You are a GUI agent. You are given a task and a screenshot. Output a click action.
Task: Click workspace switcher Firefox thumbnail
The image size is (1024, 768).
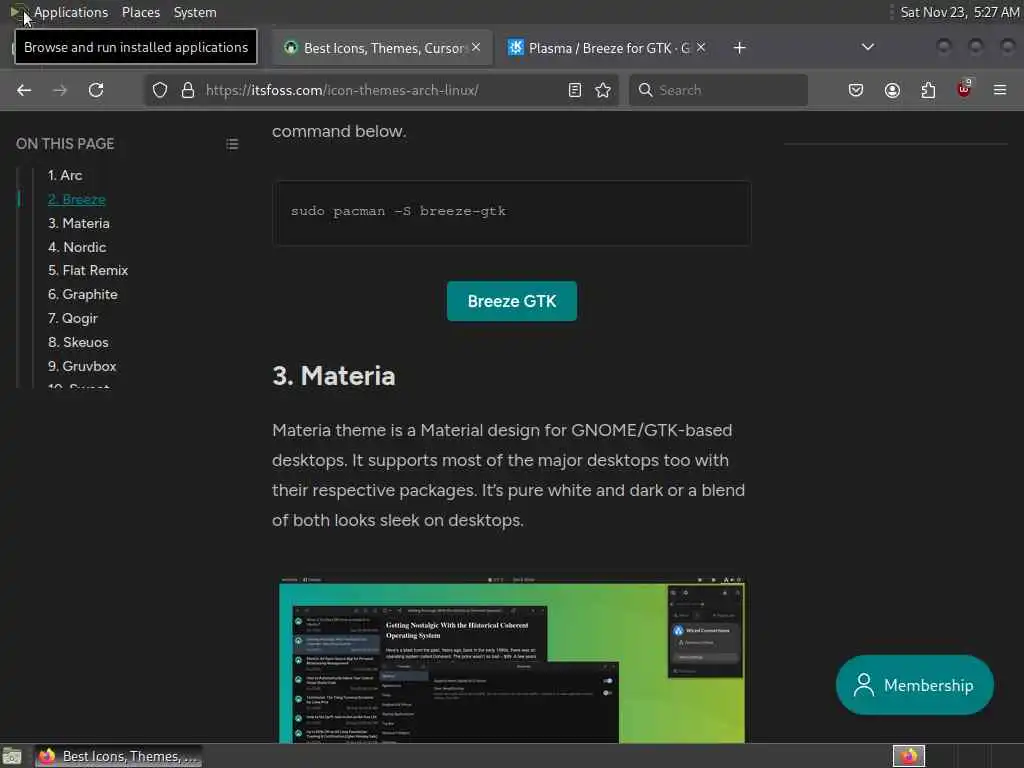pyautogui.click(x=909, y=756)
